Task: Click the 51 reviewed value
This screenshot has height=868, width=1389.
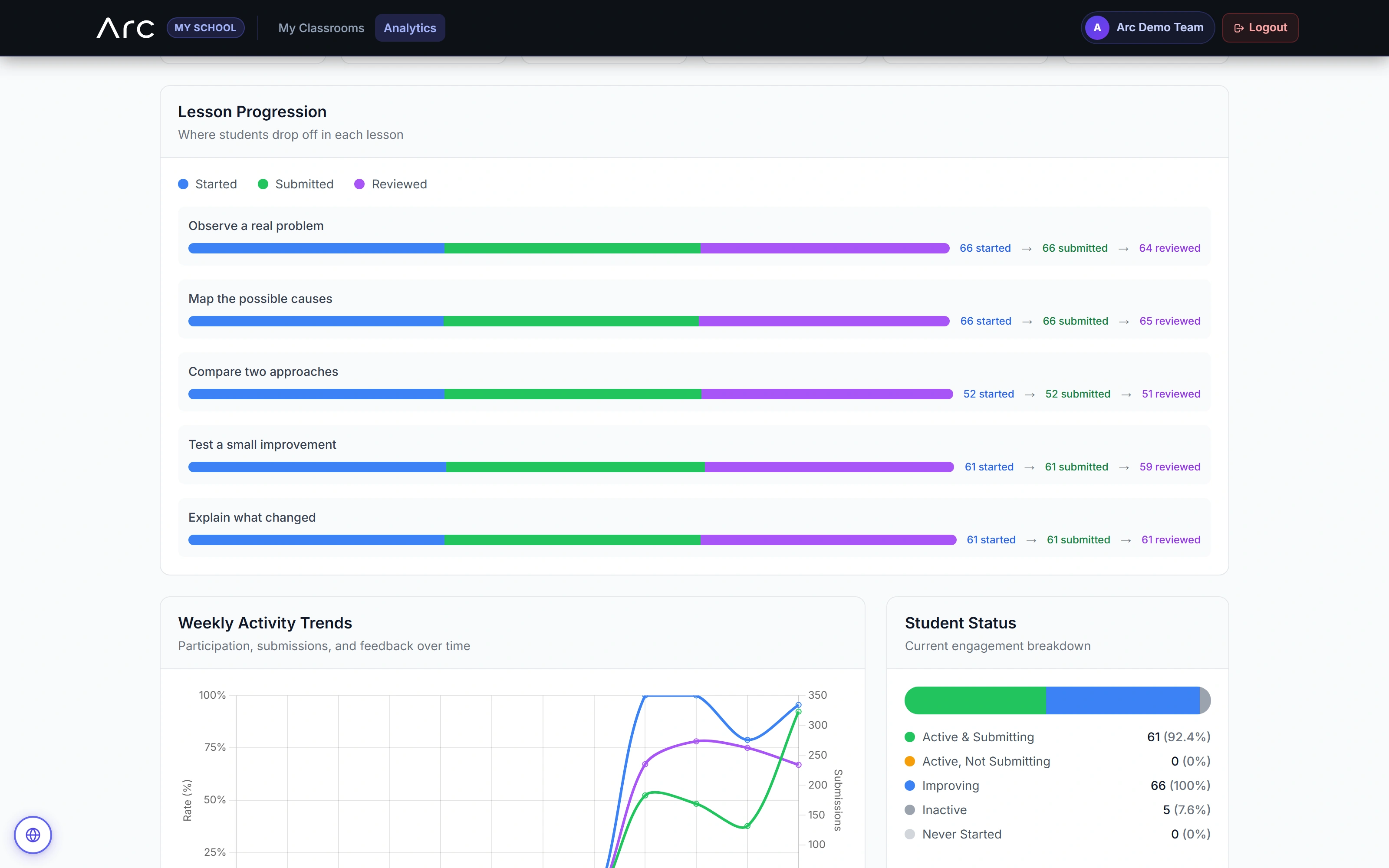Action: tap(1171, 394)
